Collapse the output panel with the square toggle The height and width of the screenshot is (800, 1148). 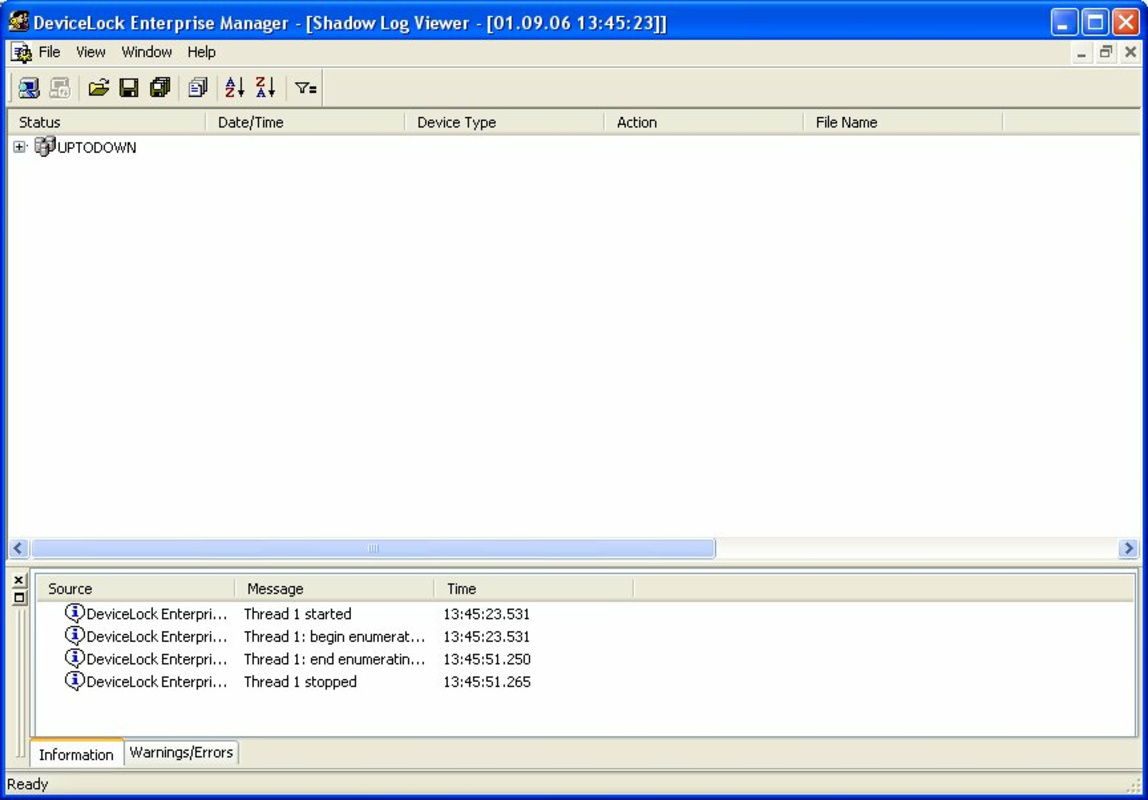pyautogui.click(x=18, y=595)
